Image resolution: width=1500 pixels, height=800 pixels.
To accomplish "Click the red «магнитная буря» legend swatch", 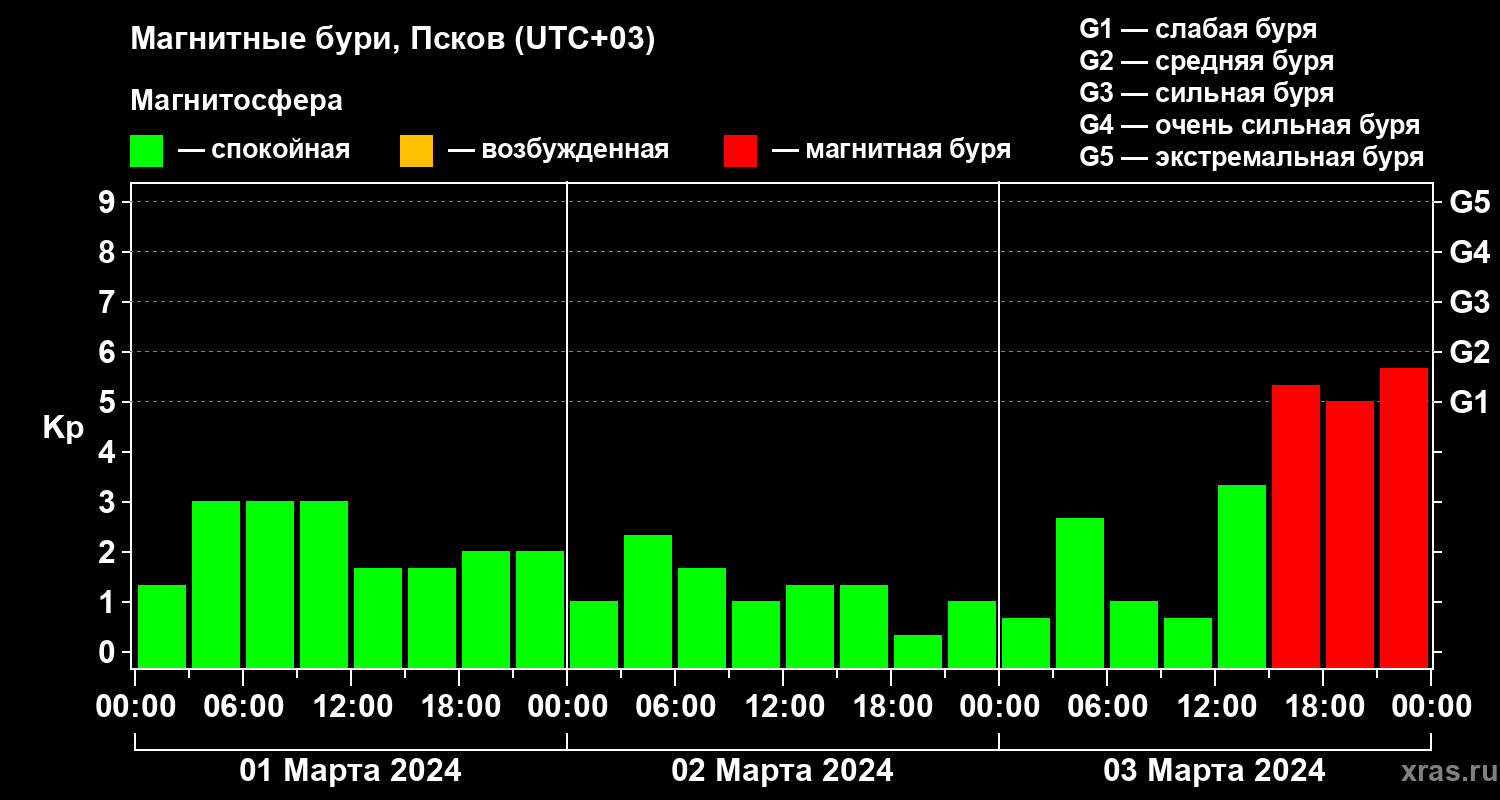I will 740,151.
